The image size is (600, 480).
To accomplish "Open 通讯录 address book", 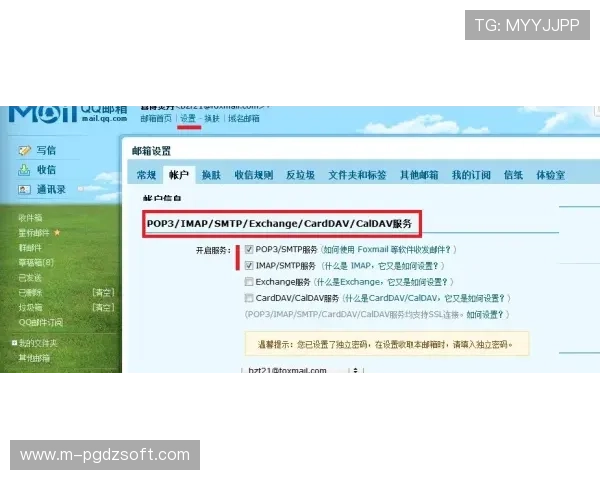I will (x=51, y=189).
